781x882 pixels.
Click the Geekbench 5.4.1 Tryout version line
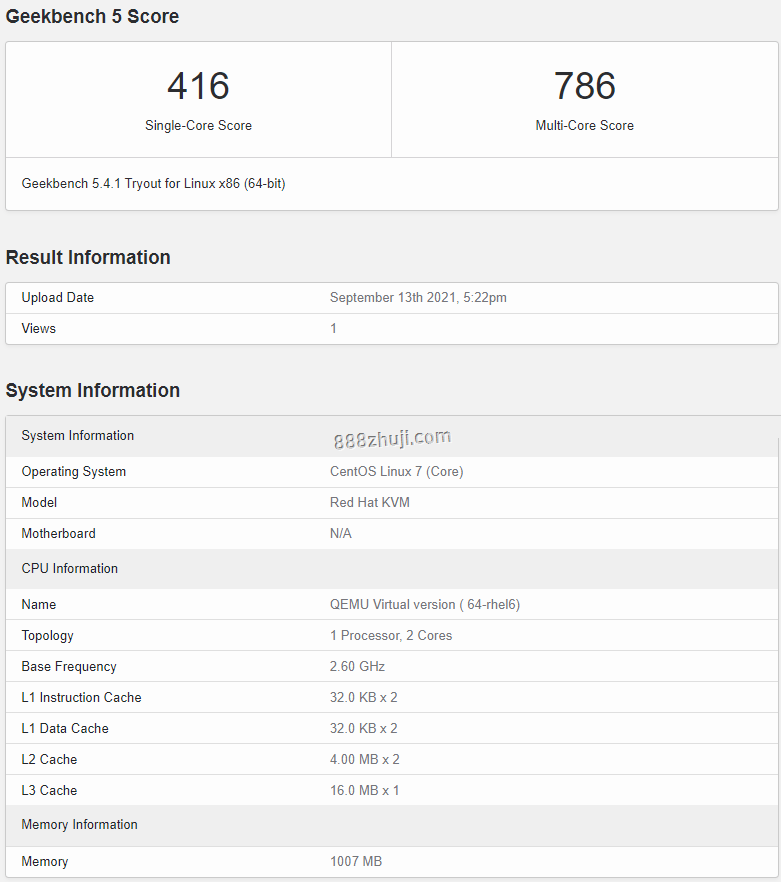coord(154,184)
